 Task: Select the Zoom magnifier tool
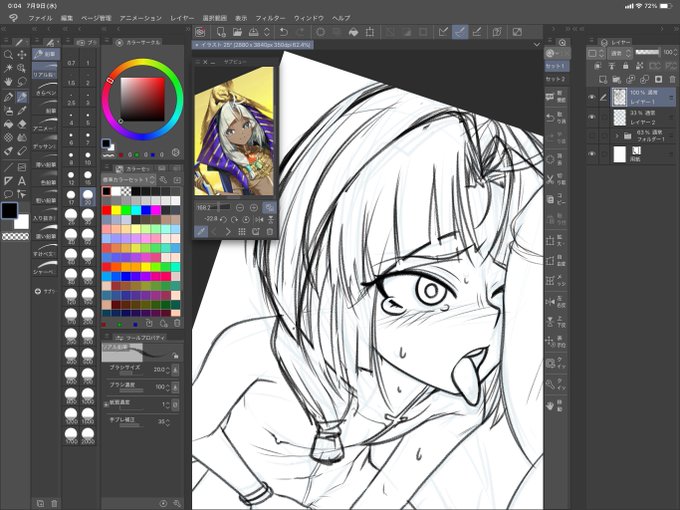[8, 55]
